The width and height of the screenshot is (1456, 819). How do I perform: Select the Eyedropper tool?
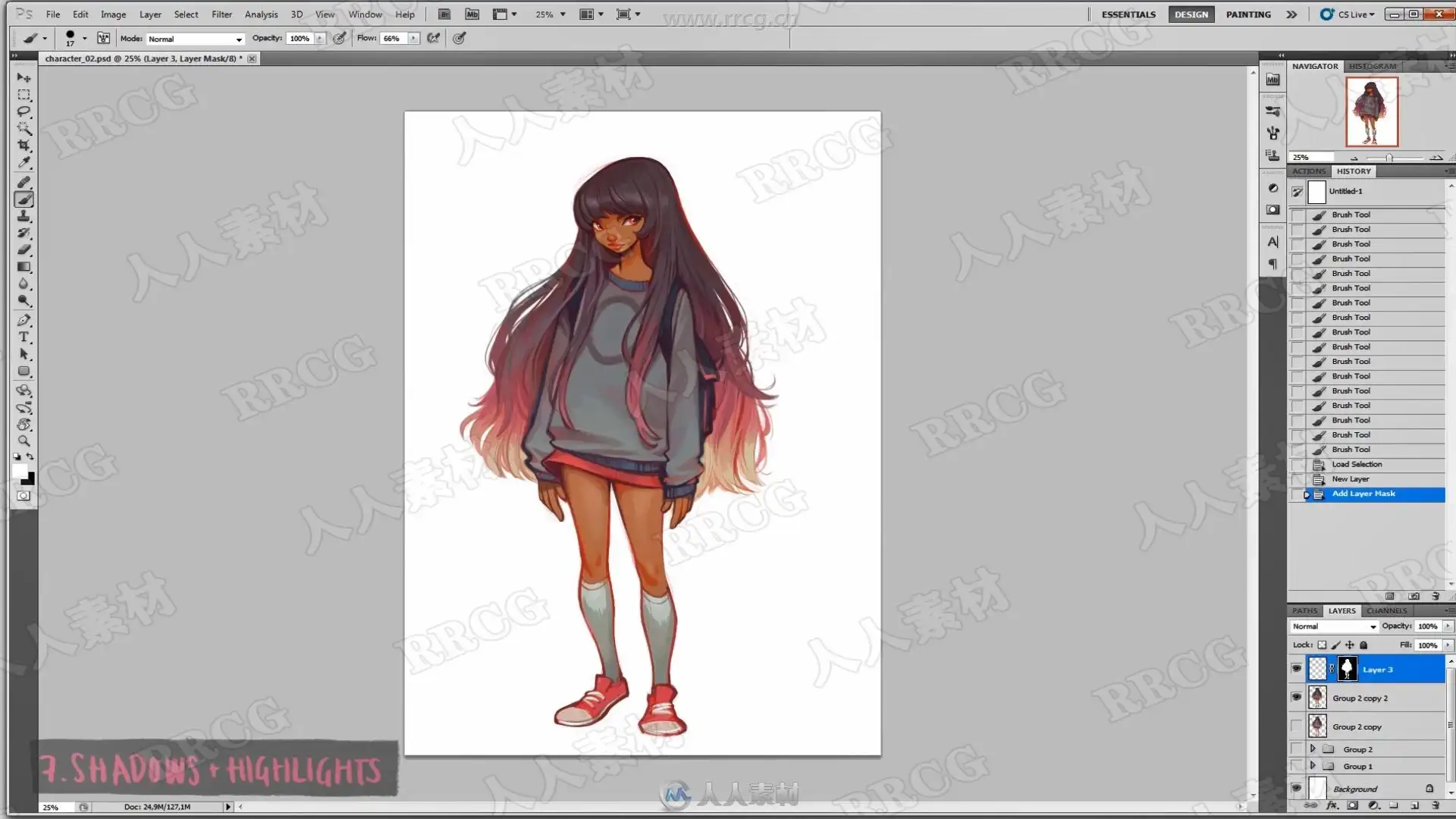pos(24,162)
